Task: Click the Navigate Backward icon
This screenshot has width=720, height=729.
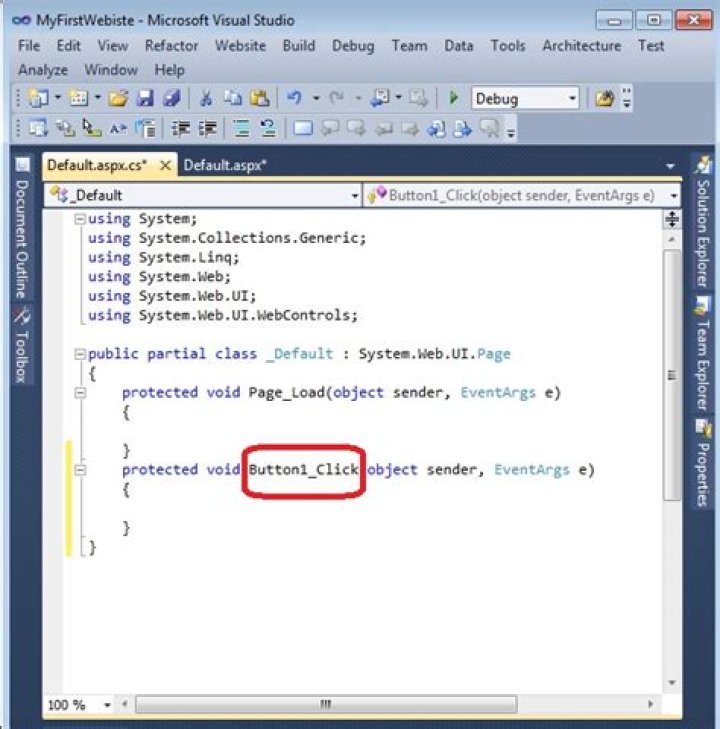Action: click(x=379, y=98)
